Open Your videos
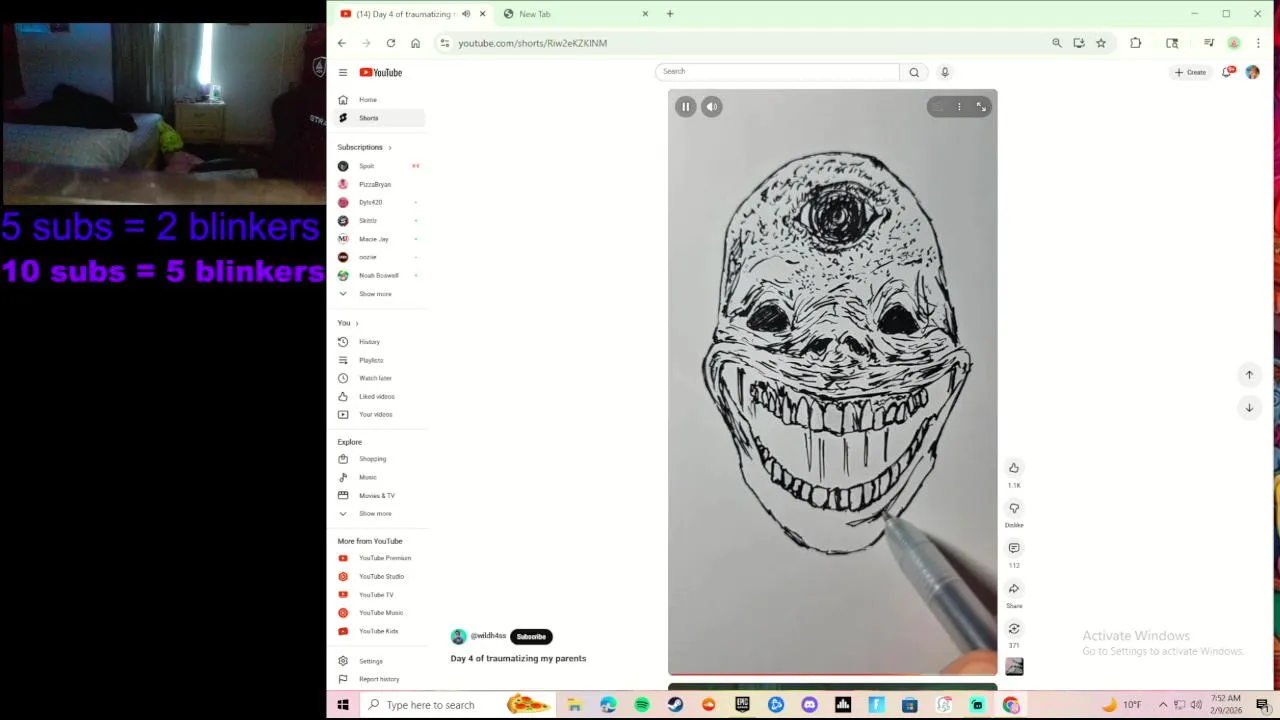Screen dimensions: 1280x720 380,414
